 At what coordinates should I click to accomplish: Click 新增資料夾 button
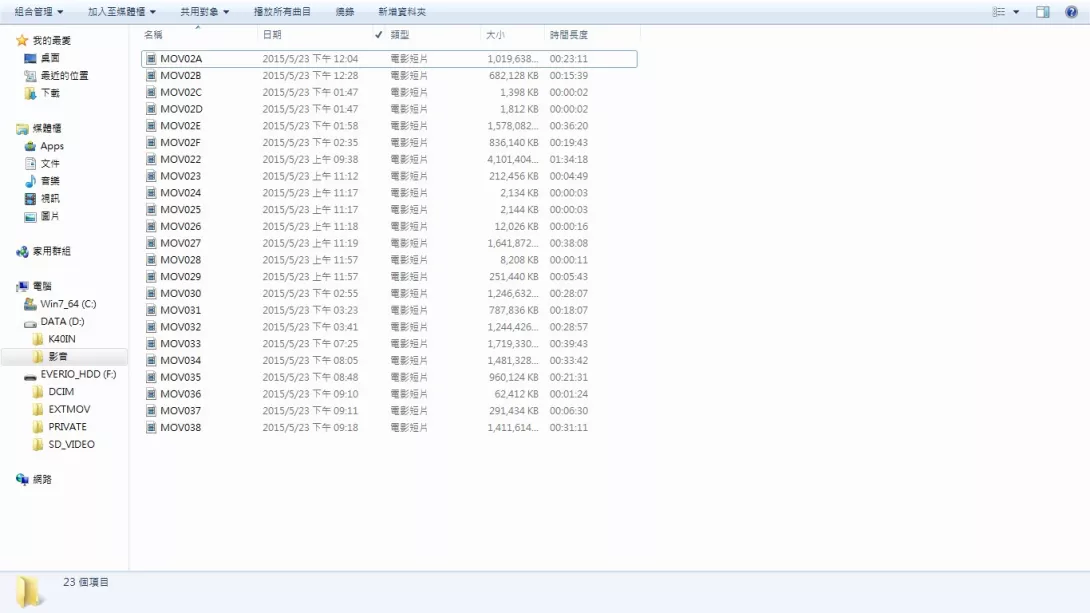click(x=402, y=12)
